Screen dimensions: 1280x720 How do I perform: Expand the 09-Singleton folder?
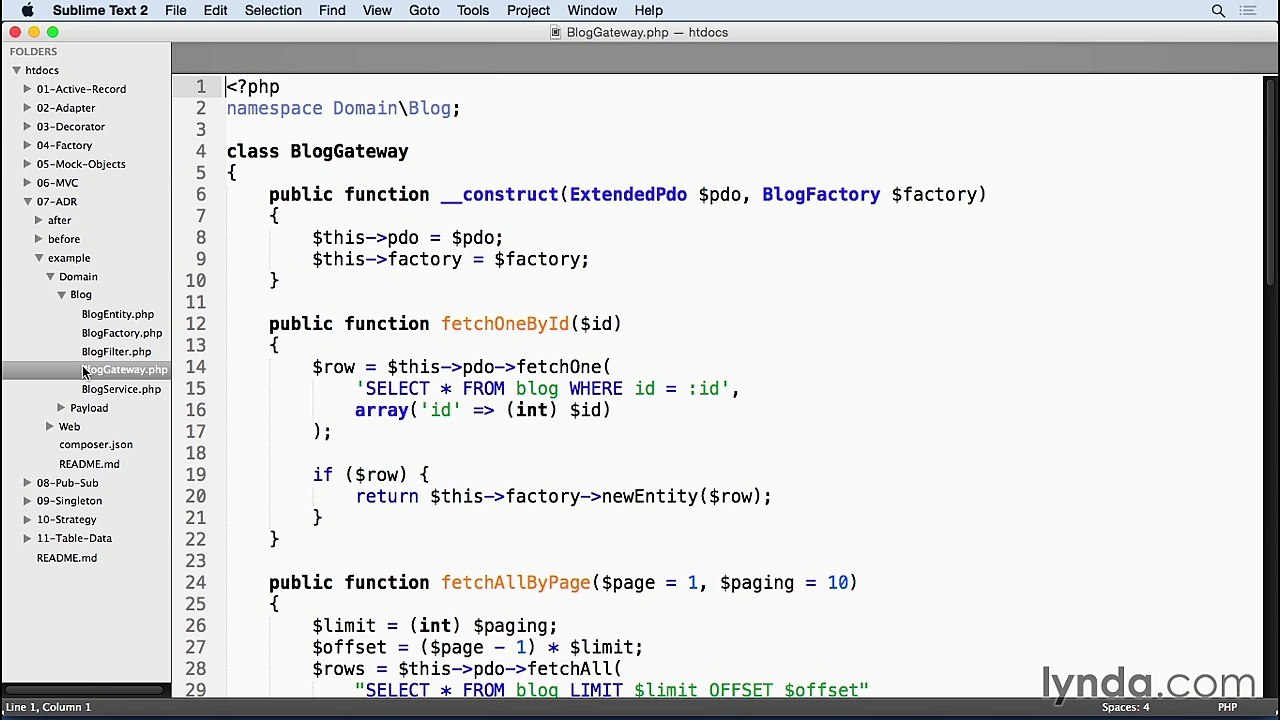click(x=28, y=501)
